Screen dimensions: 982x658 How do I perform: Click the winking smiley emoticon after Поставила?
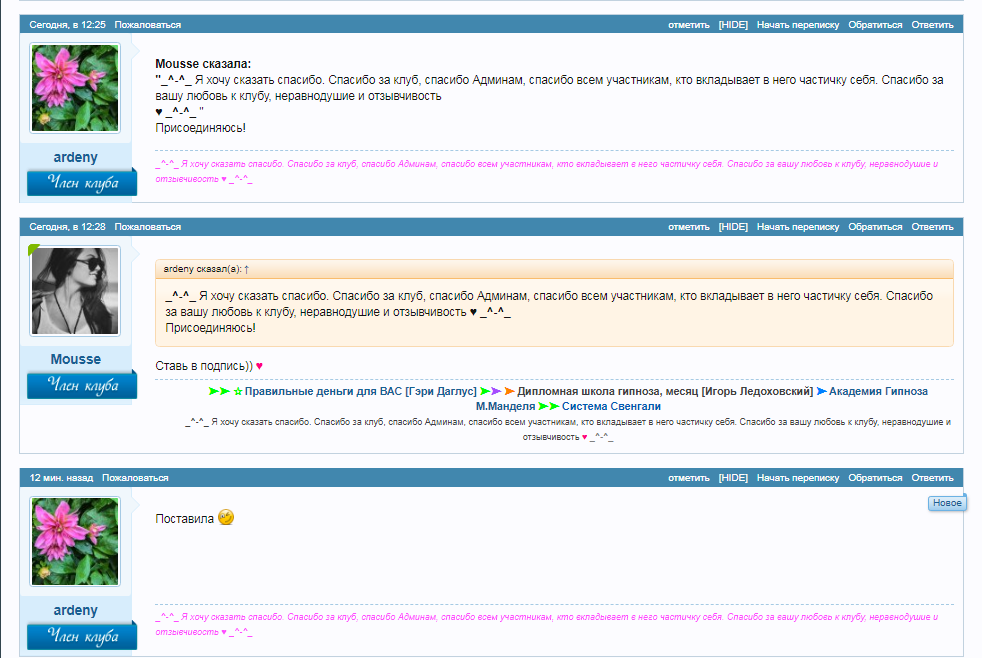coord(226,518)
